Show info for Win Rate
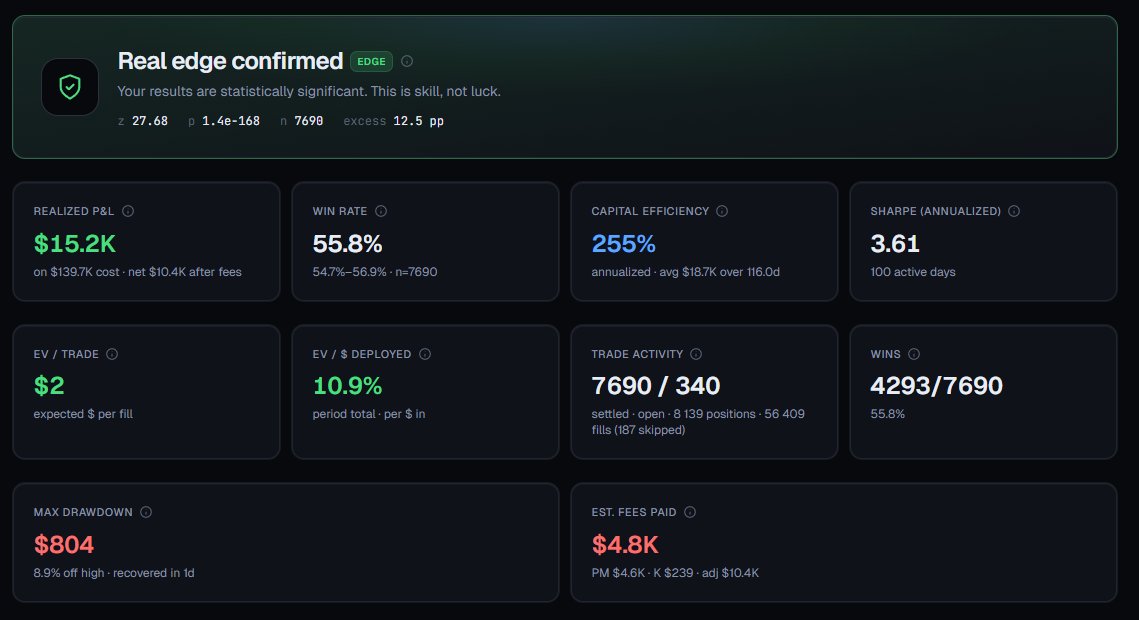Viewport: 1139px width, 620px height. click(381, 211)
